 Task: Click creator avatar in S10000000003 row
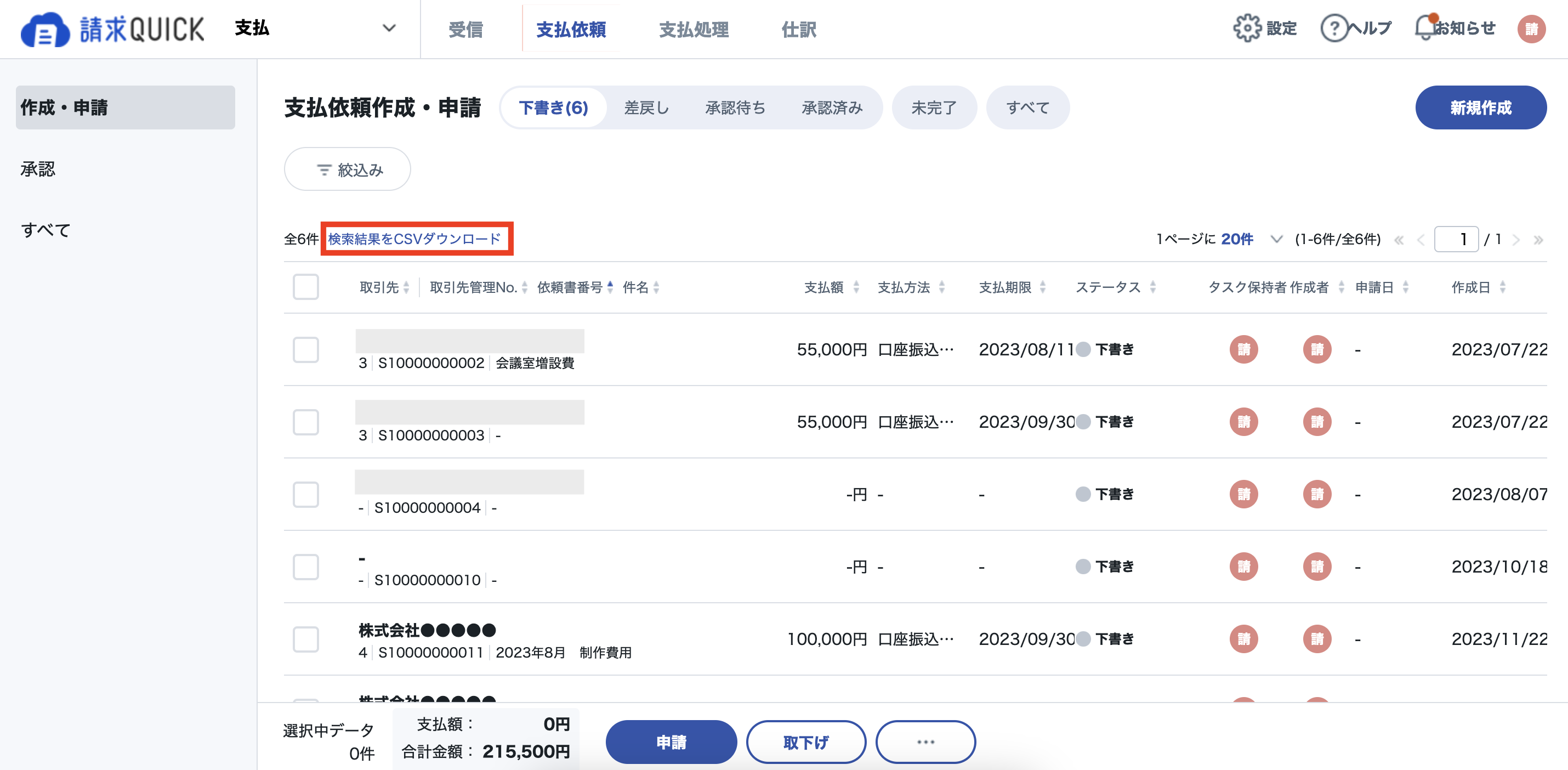pyautogui.click(x=1316, y=422)
